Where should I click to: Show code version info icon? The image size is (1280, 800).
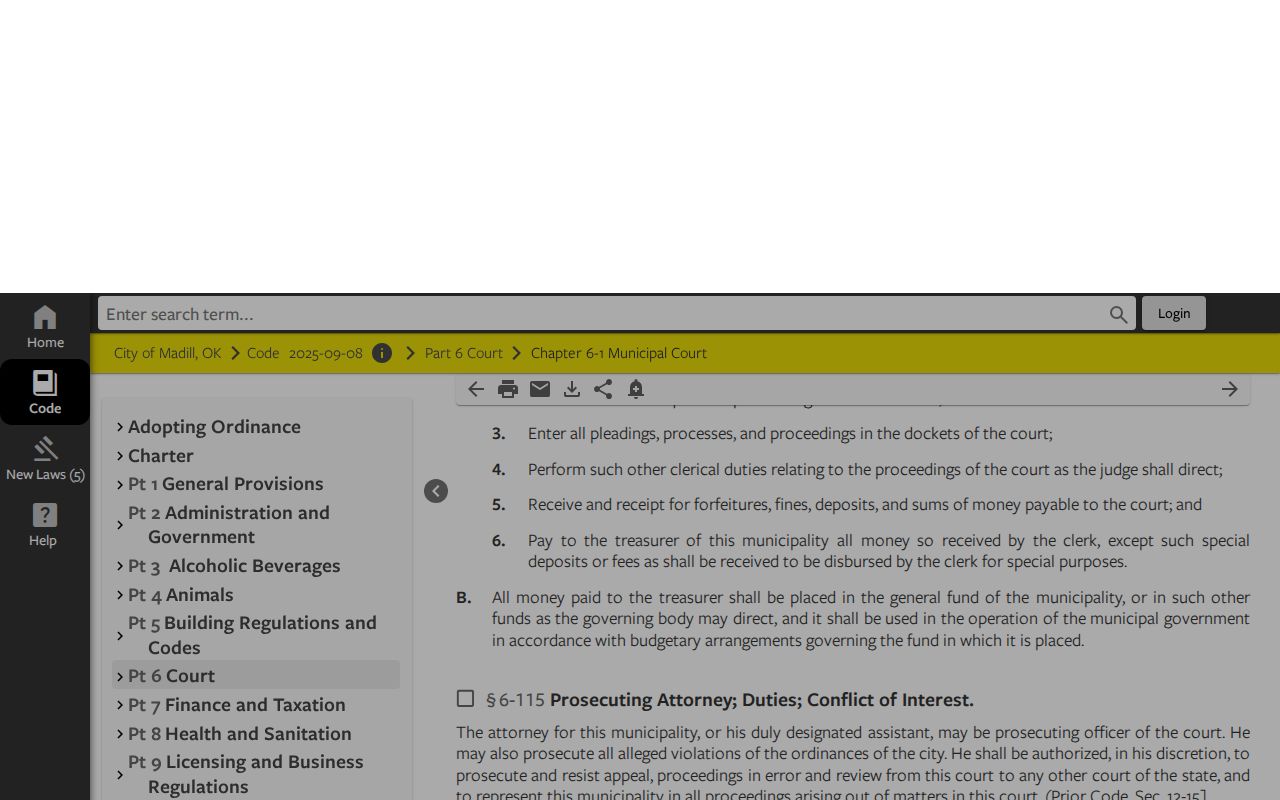point(382,353)
